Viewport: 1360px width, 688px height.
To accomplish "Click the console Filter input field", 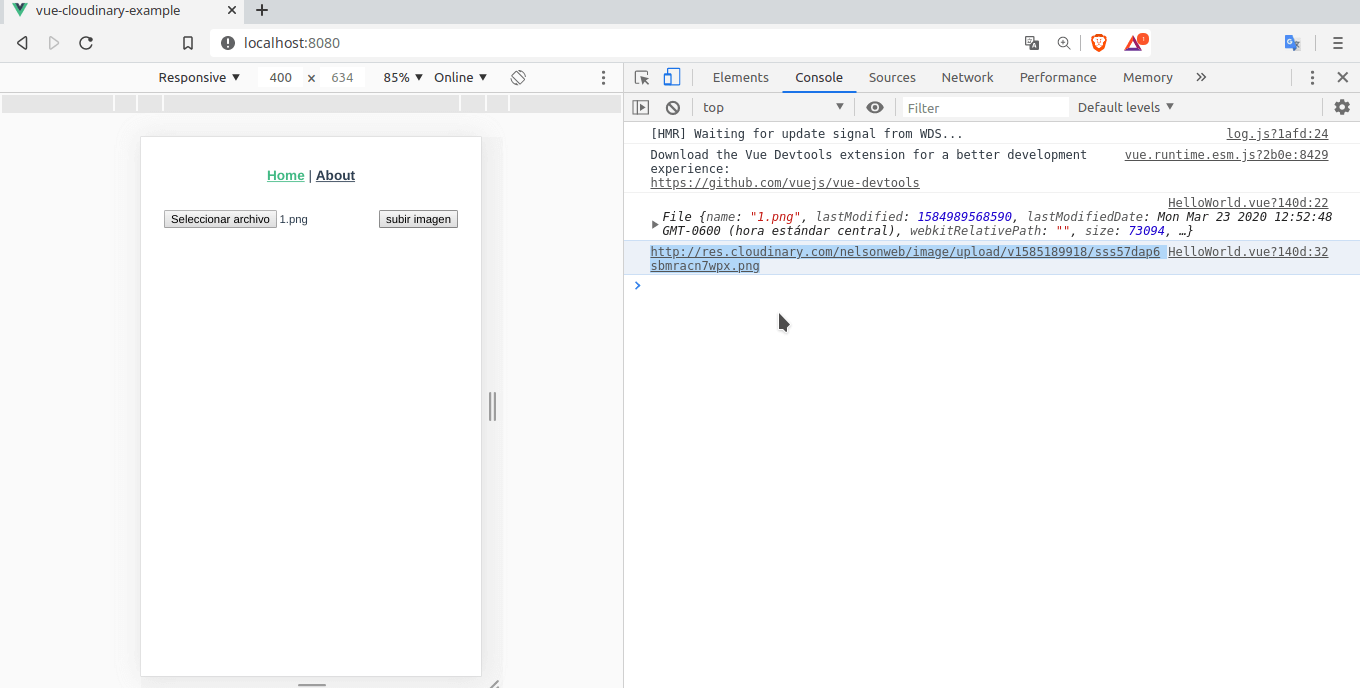I will point(985,107).
